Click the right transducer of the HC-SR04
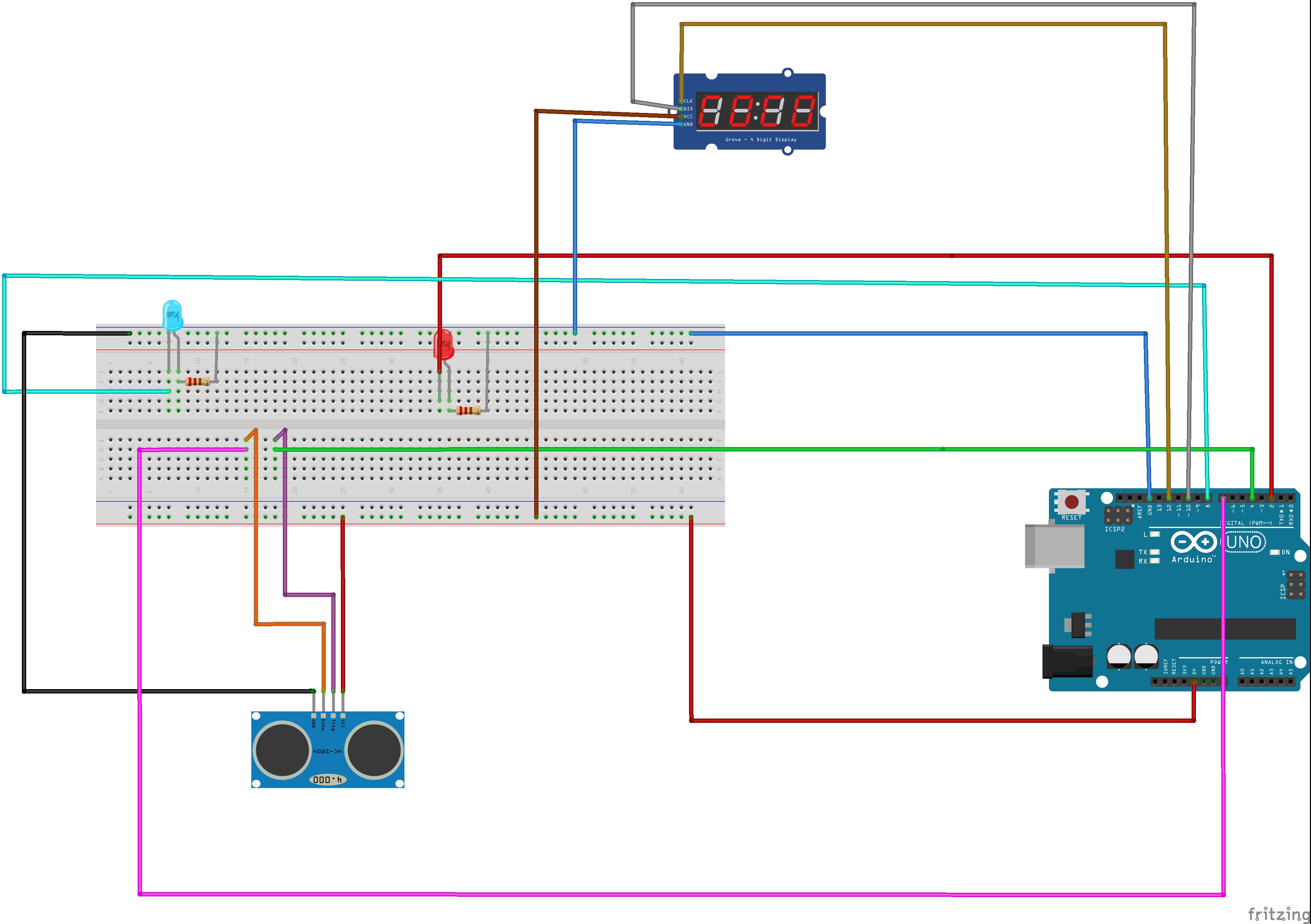 pyautogui.click(x=374, y=750)
